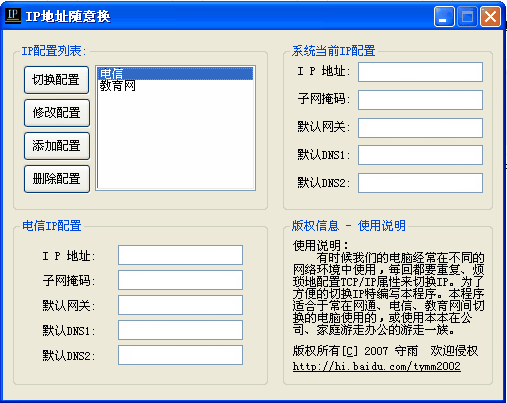Select 教育网 in the configuration list
The width and height of the screenshot is (507, 403).
[x=175, y=86]
